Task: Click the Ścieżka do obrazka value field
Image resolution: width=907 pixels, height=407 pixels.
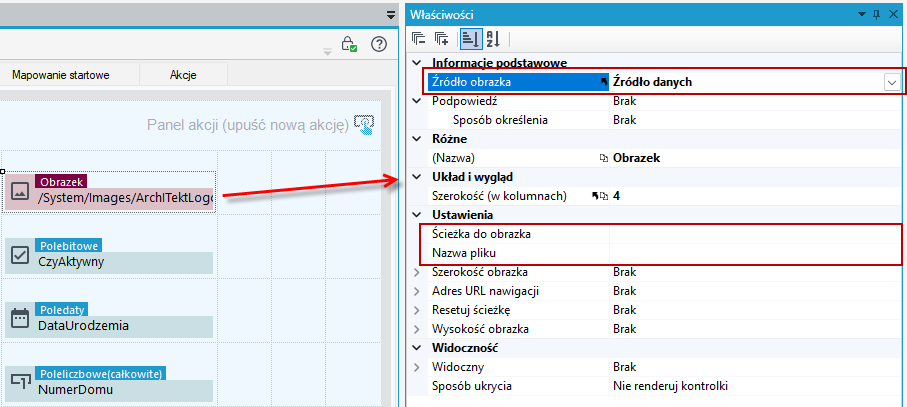Action: pos(755,234)
